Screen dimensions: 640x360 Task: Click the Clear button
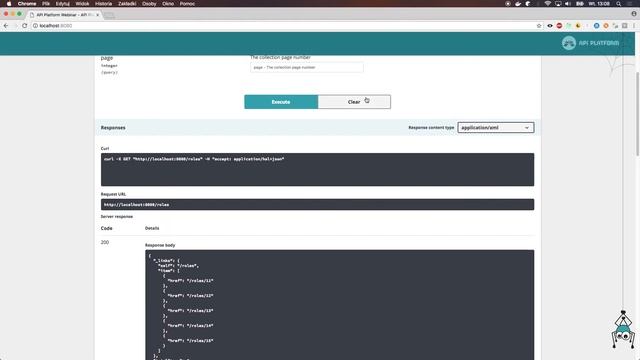[354, 102]
